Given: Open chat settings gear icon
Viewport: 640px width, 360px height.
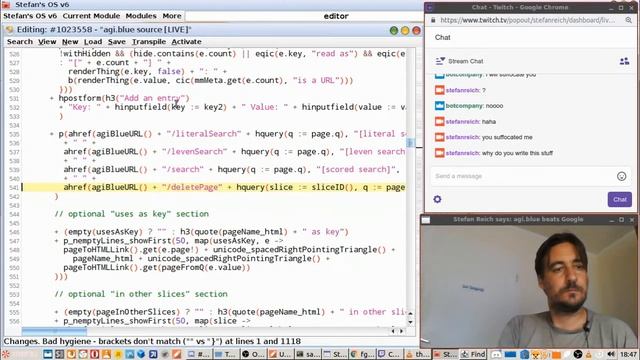Looking at the screenshot, I should [437, 199].
